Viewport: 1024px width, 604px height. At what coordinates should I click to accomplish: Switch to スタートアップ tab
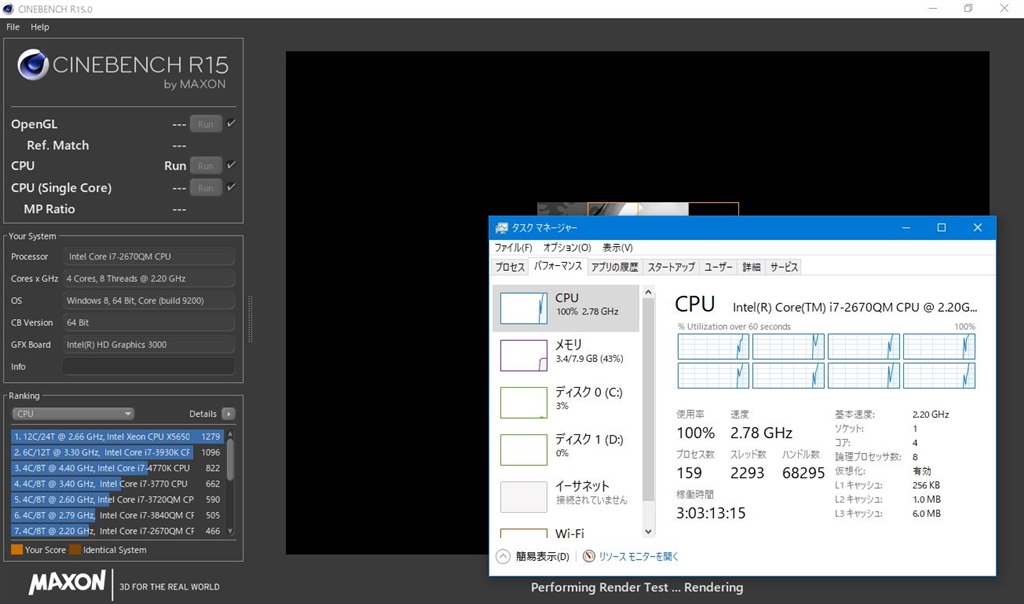[x=671, y=267]
